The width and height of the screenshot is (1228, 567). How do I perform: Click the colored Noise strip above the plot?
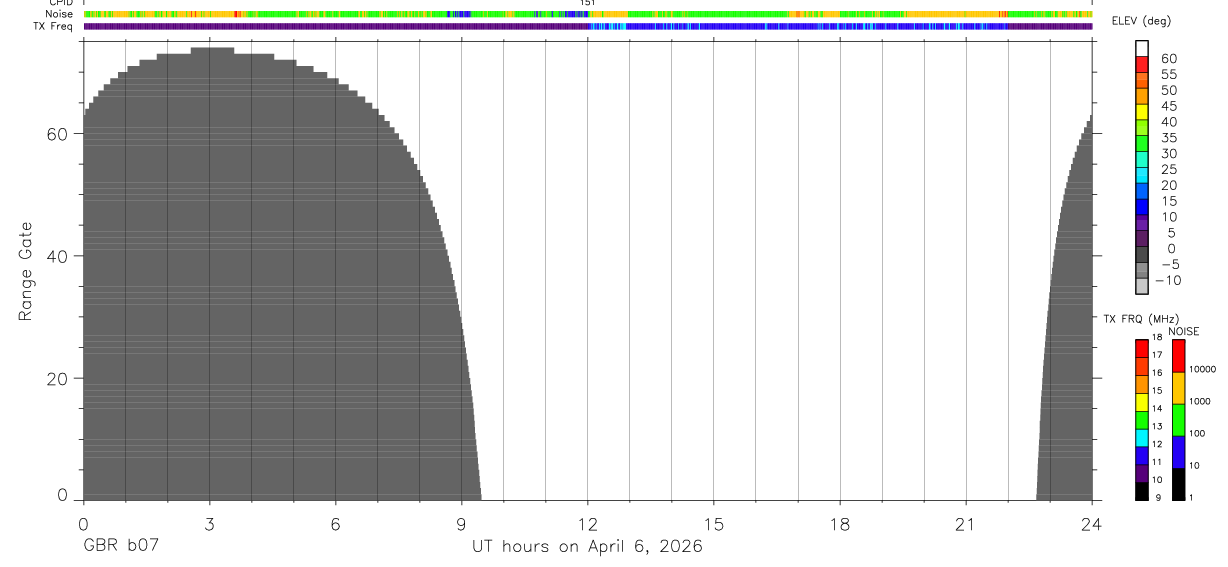tap(588, 15)
